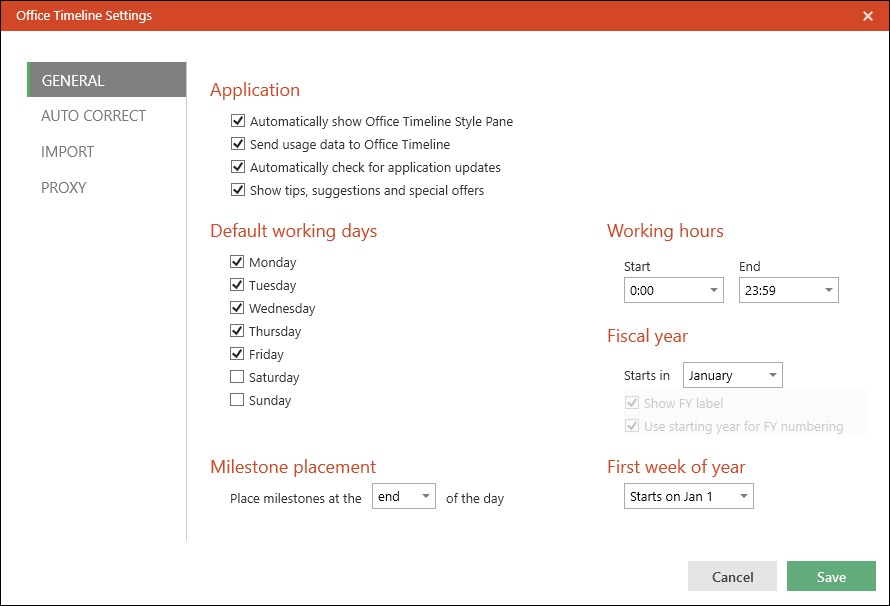Uncheck Send usage data to Office Timeline
Viewport: 890px width, 606px height.
[x=238, y=144]
